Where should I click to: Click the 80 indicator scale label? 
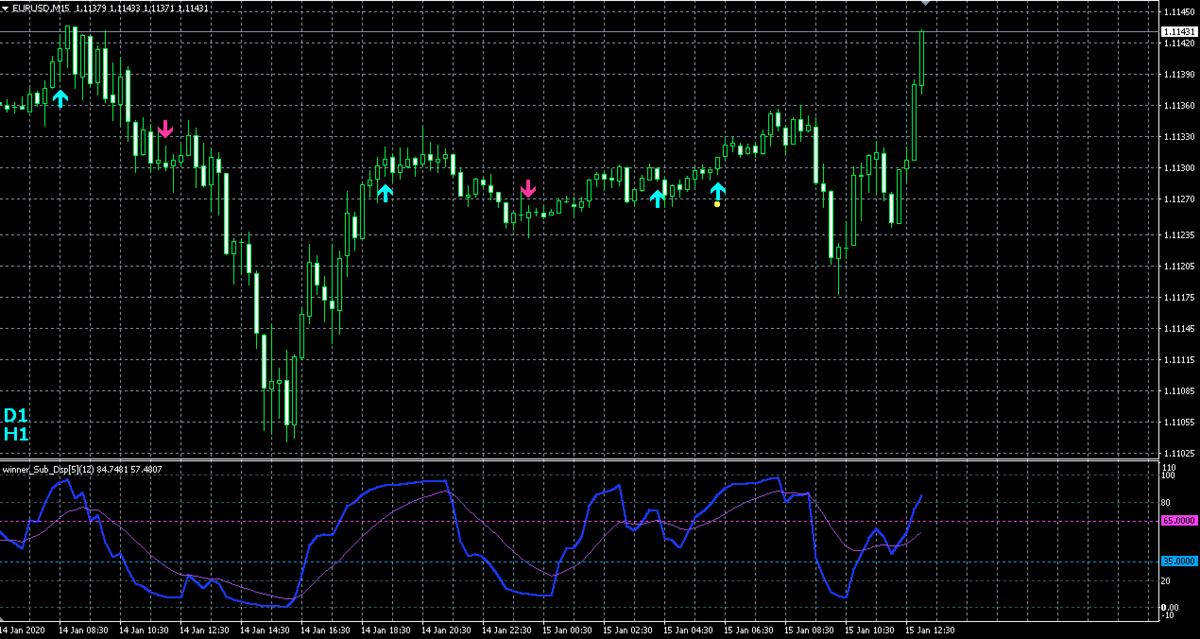pyautogui.click(x=1166, y=503)
